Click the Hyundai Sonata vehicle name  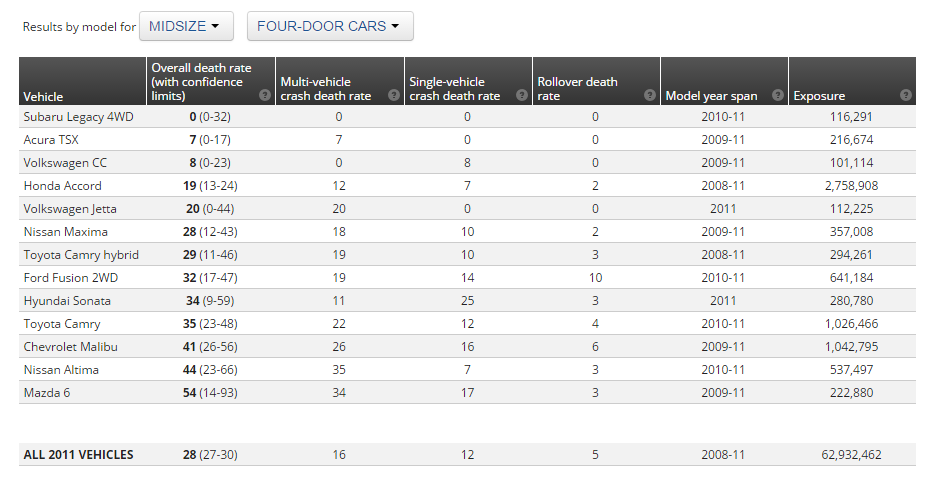(x=67, y=301)
